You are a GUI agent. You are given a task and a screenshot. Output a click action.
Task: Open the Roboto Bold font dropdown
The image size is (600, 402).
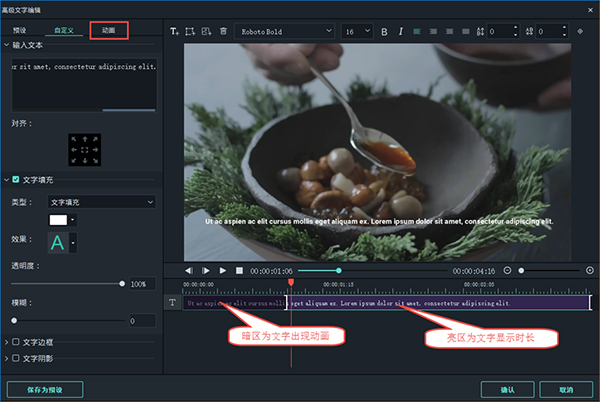click(x=284, y=31)
